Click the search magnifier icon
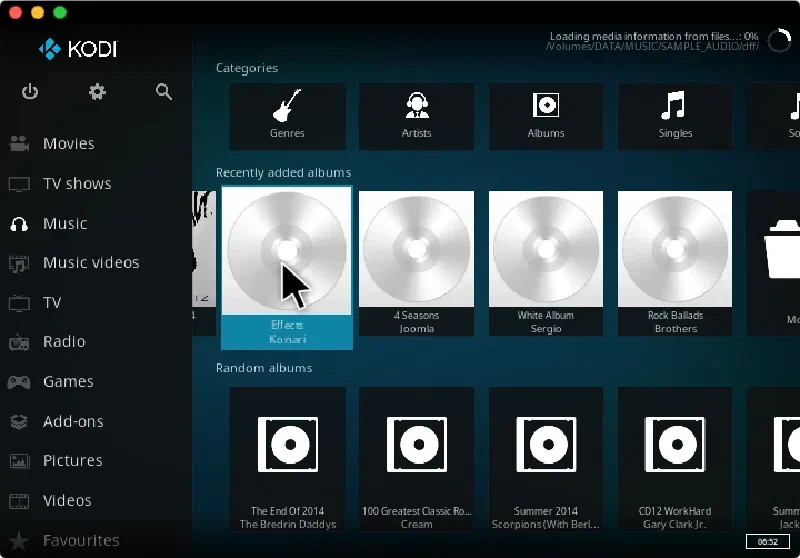 164,92
